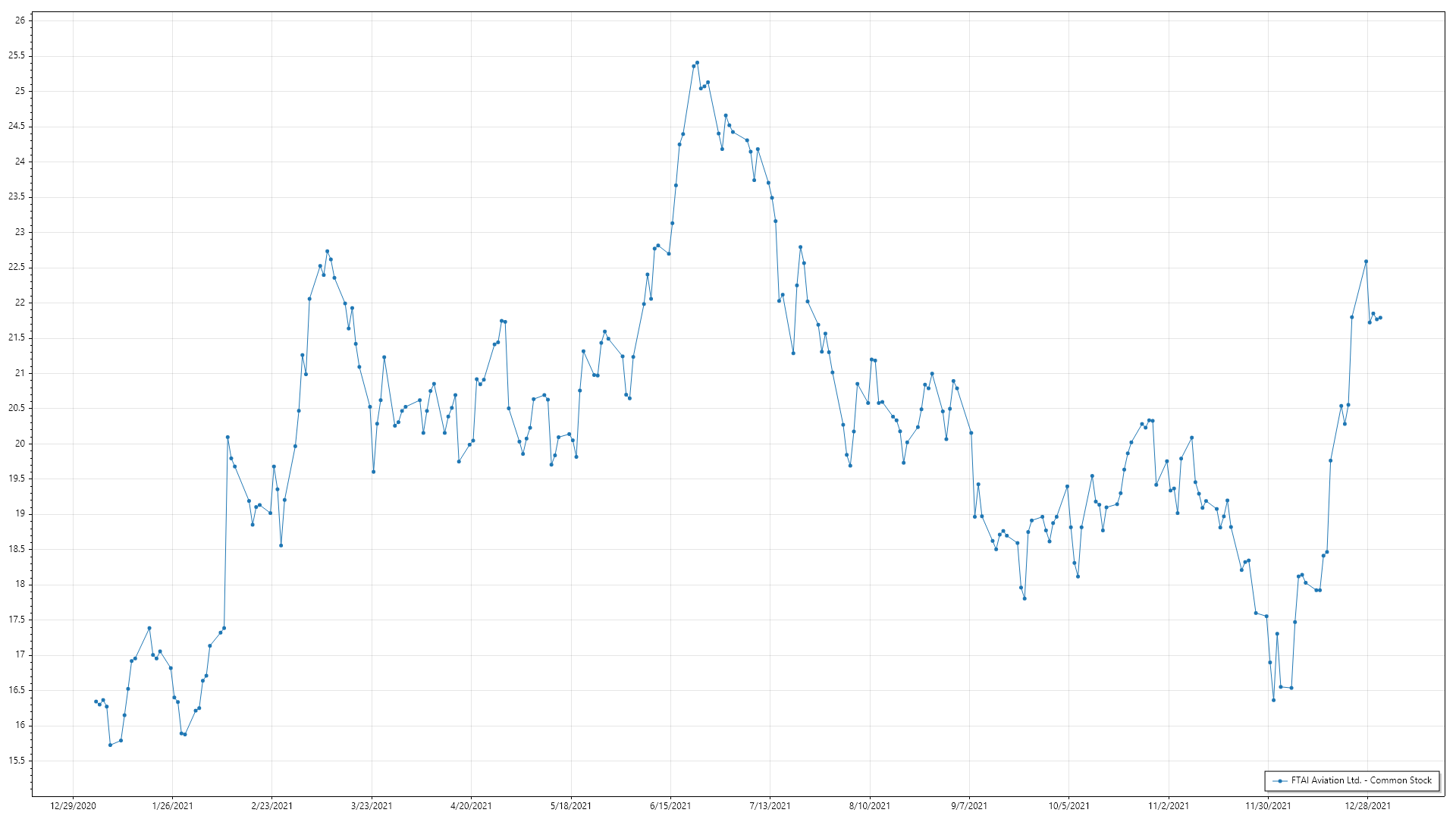Click the 26 label on the y-axis
The image size is (1456, 819).
(20, 20)
